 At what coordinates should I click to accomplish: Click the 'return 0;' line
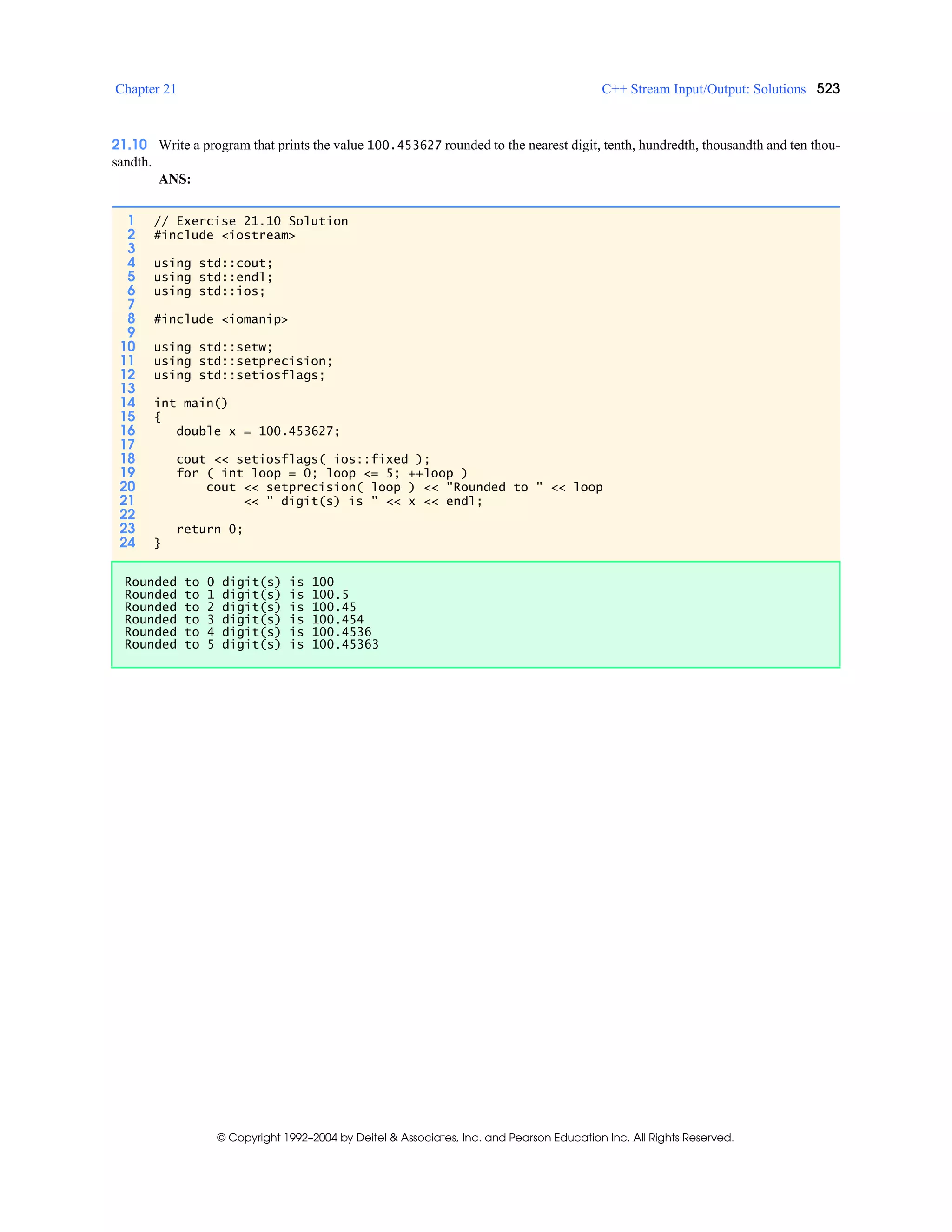(209, 529)
